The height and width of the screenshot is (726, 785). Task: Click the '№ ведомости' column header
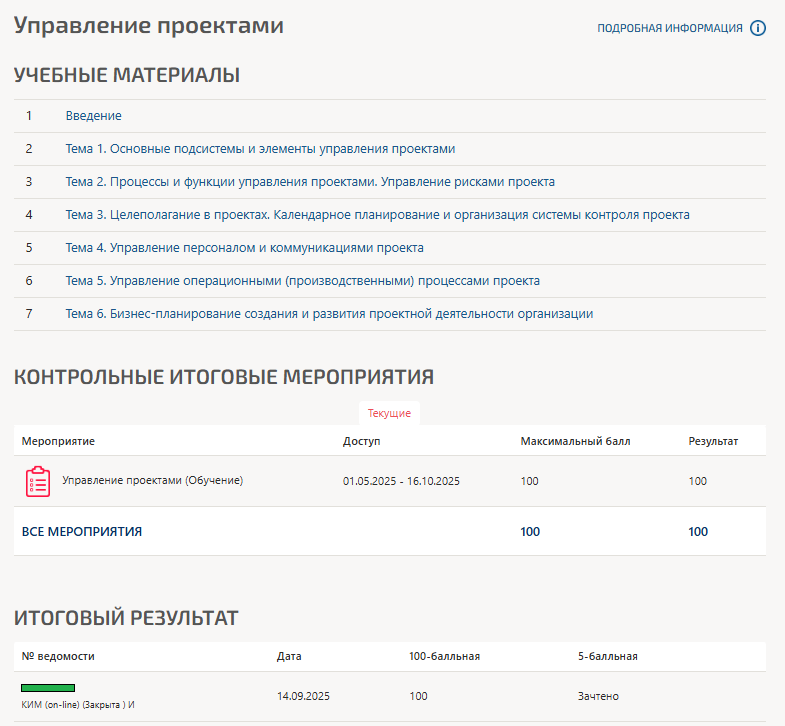click(x=58, y=656)
